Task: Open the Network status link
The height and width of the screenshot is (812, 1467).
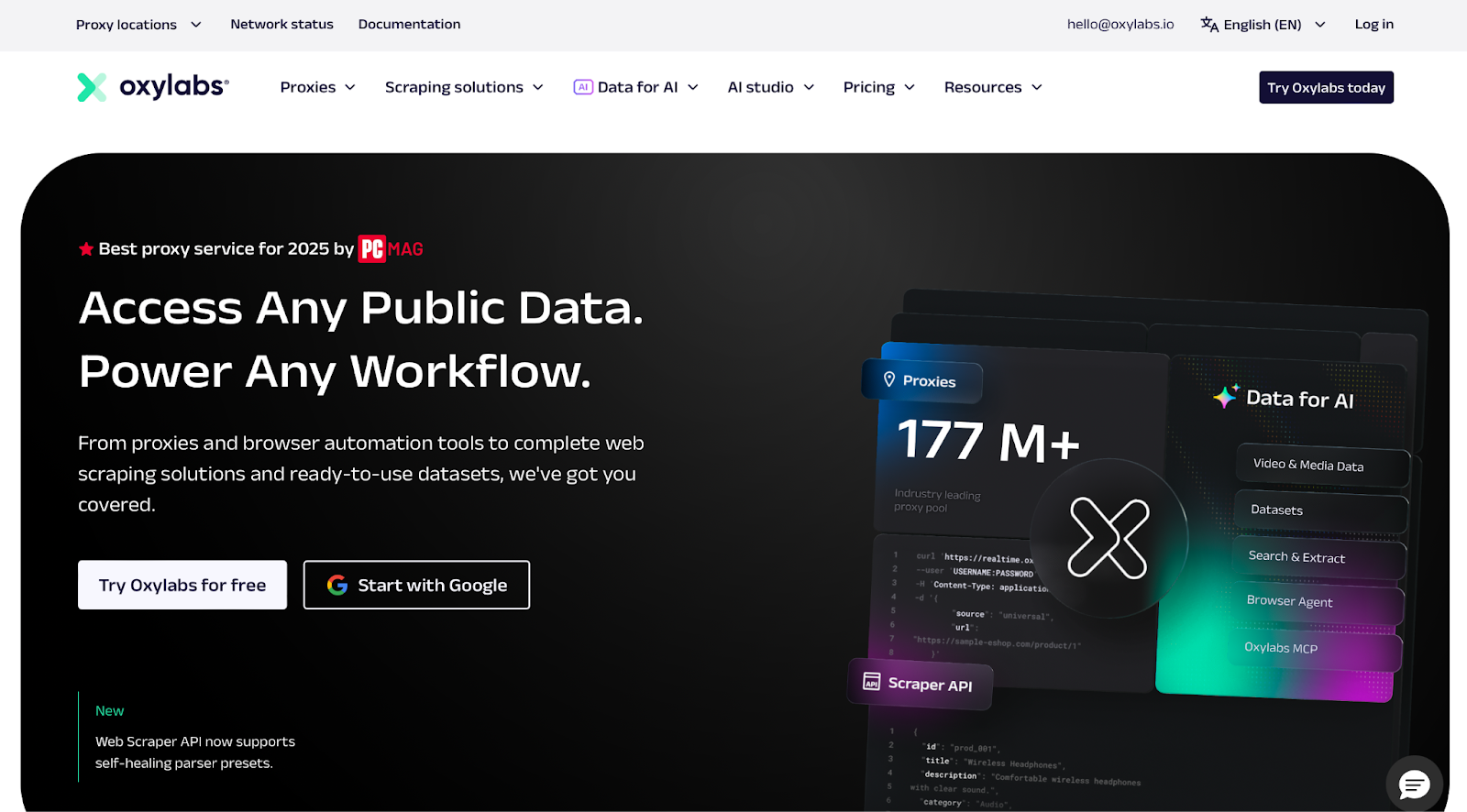Action: 281,25
